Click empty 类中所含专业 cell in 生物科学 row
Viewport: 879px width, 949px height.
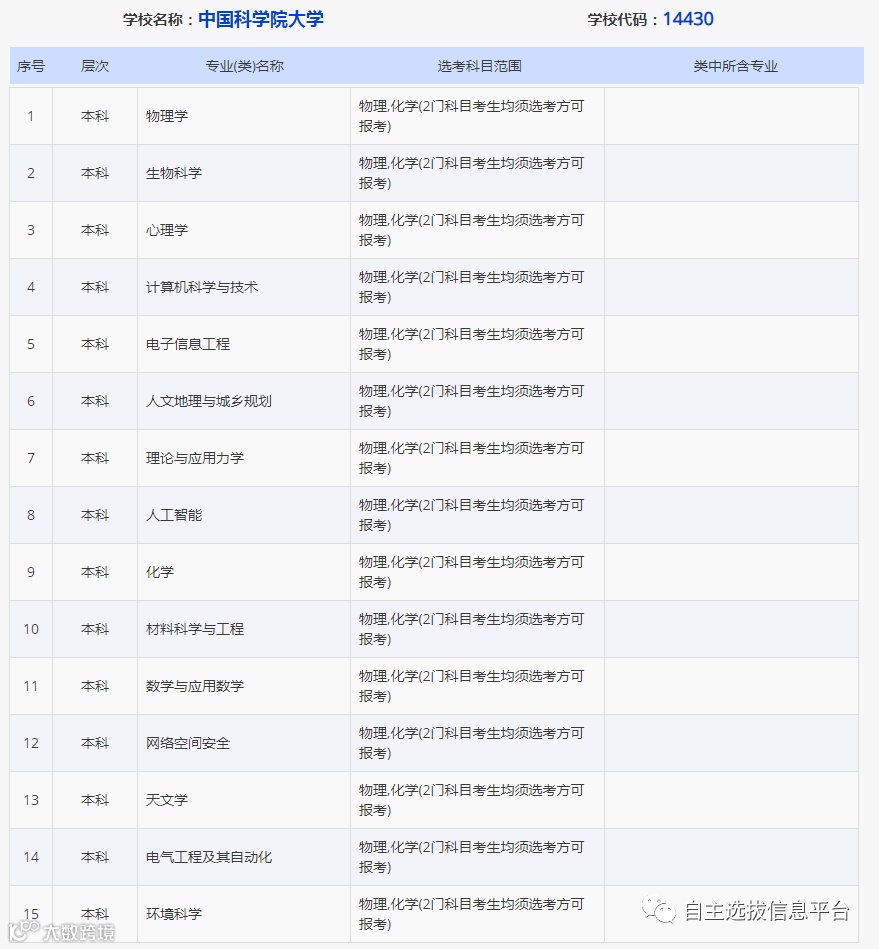(731, 173)
